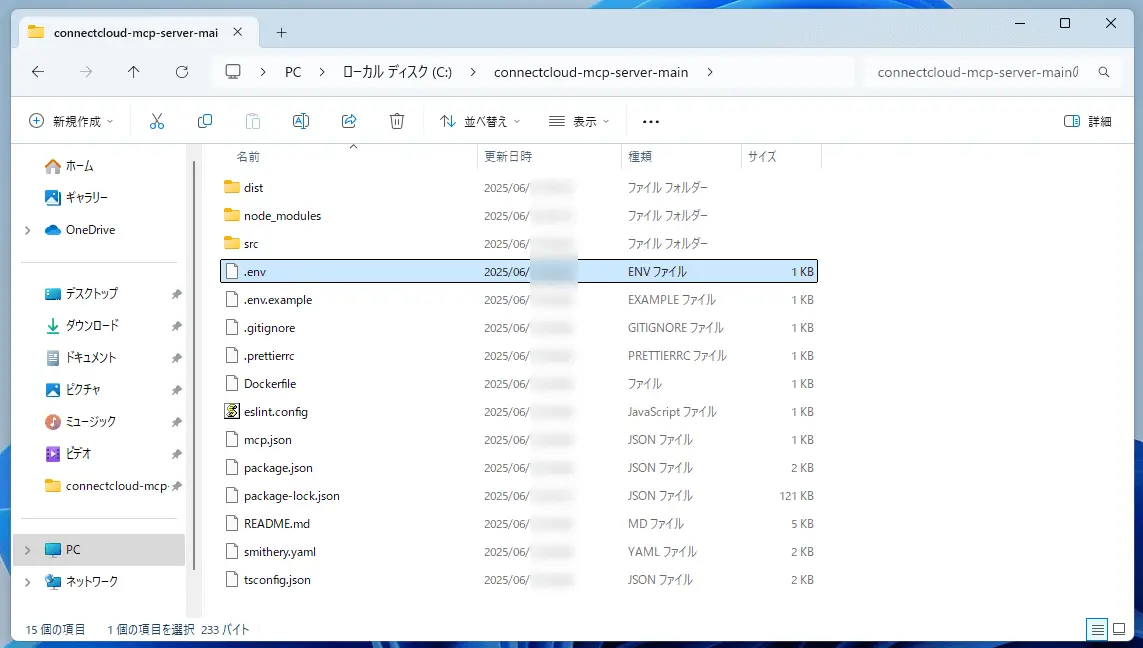Expand chevron after connectcloud-mcp-server-main in path
The width and height of the screenshot is (1143, 648).
[710, 72]
